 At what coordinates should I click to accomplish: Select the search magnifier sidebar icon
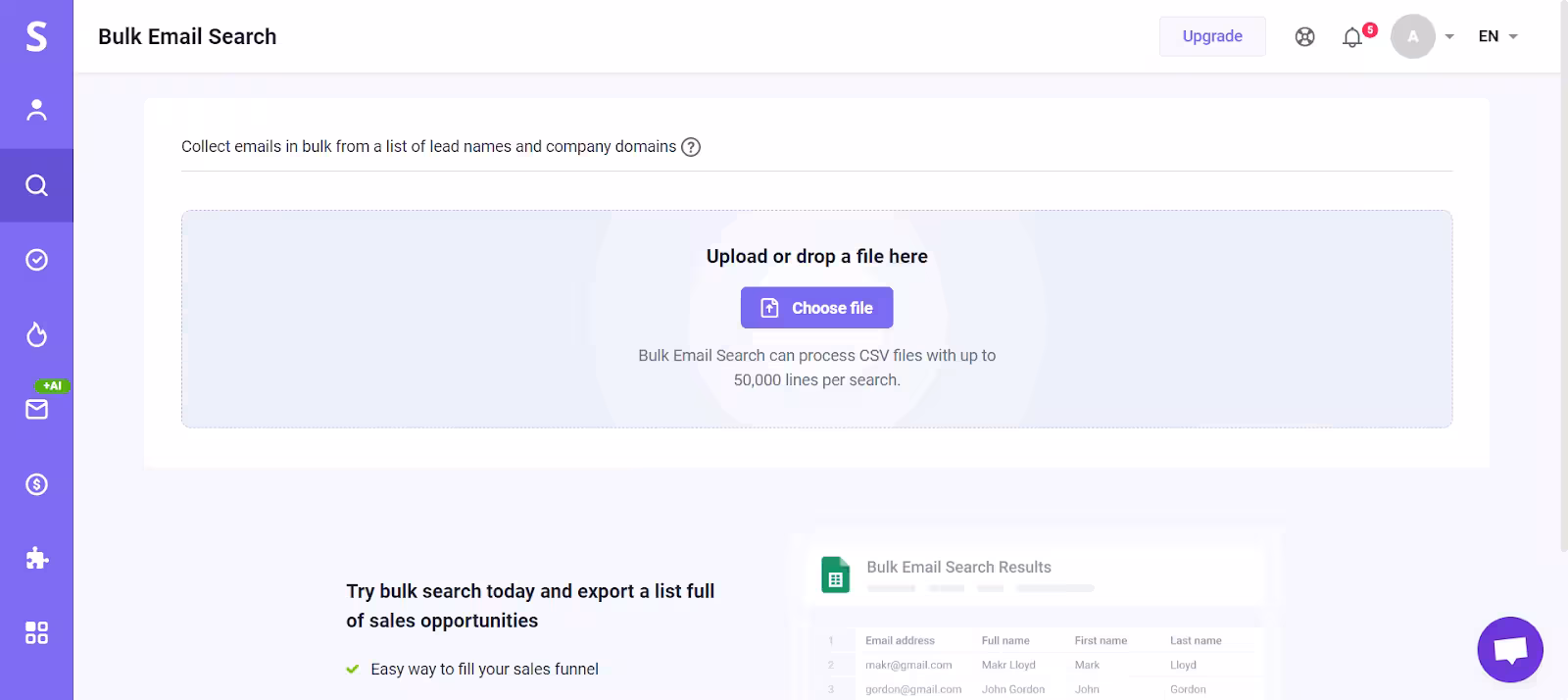36,185
